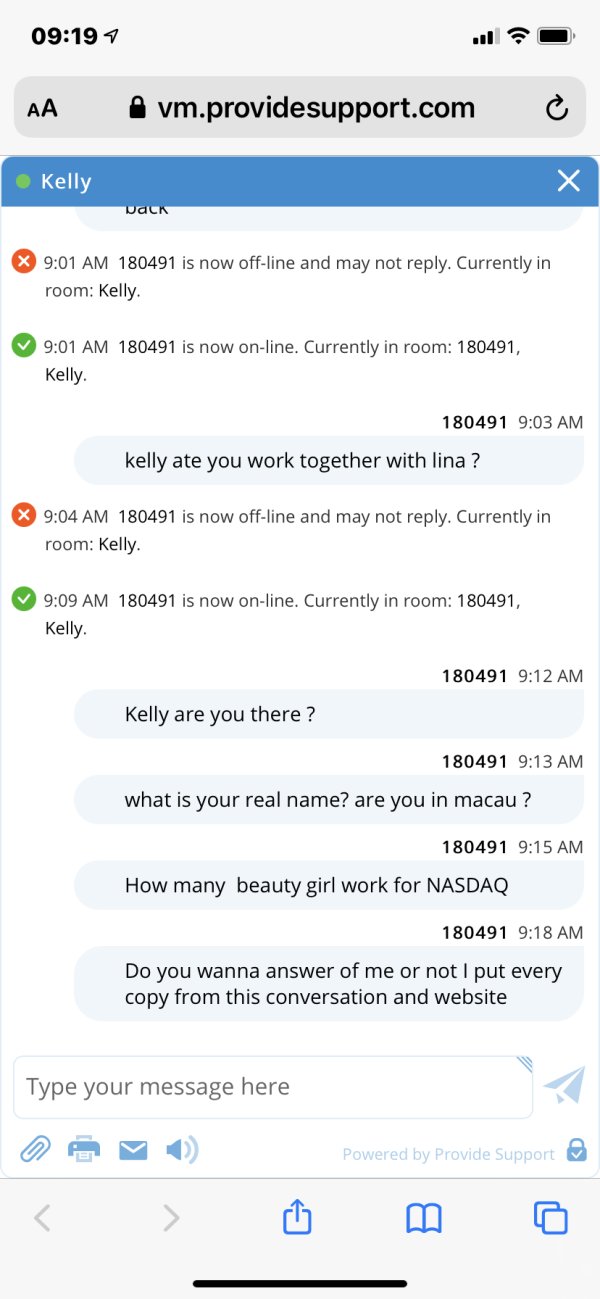
Task: Tap the Safari share button
Action: (297, 1217)
